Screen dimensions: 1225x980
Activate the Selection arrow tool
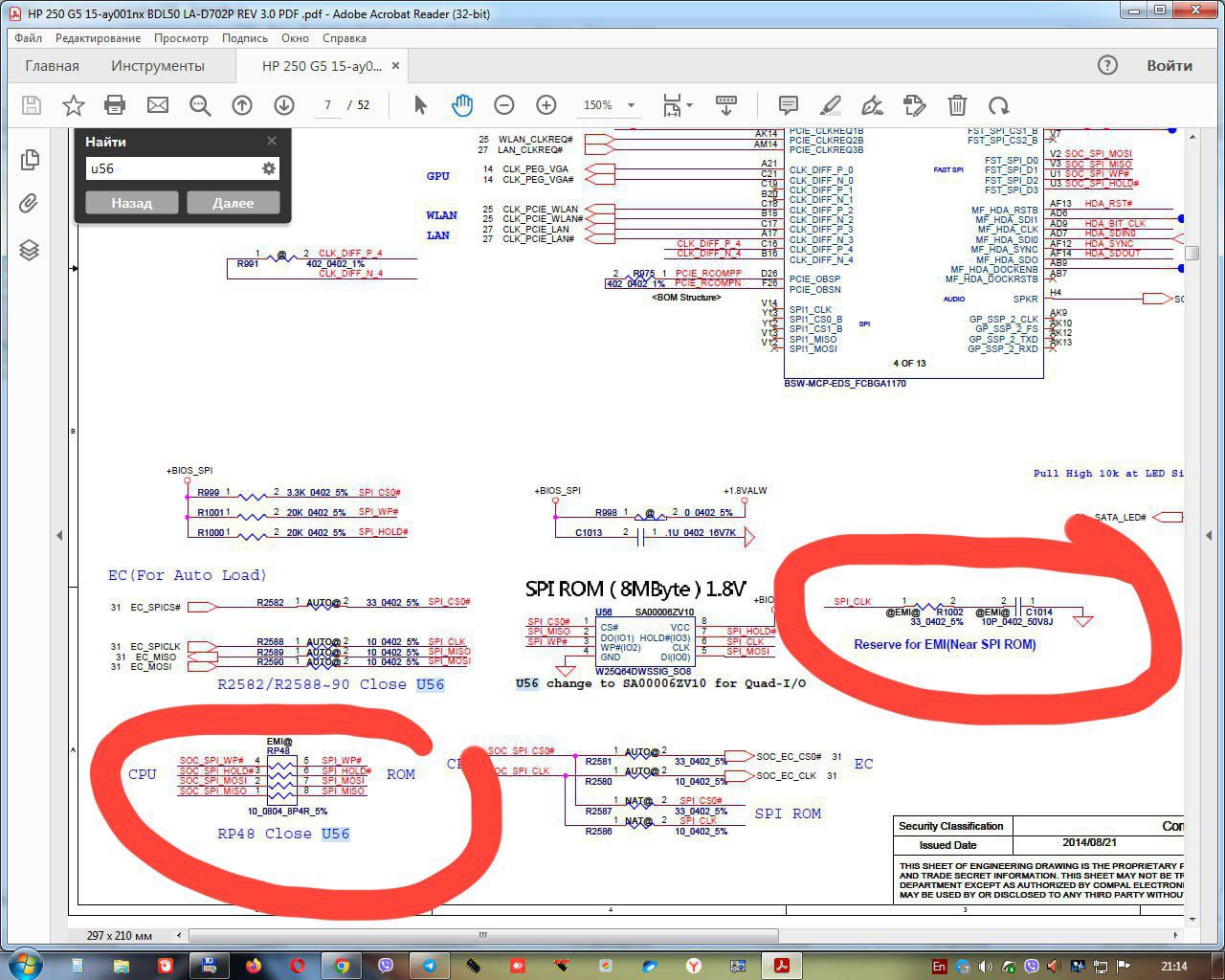(x=420, y=105)
